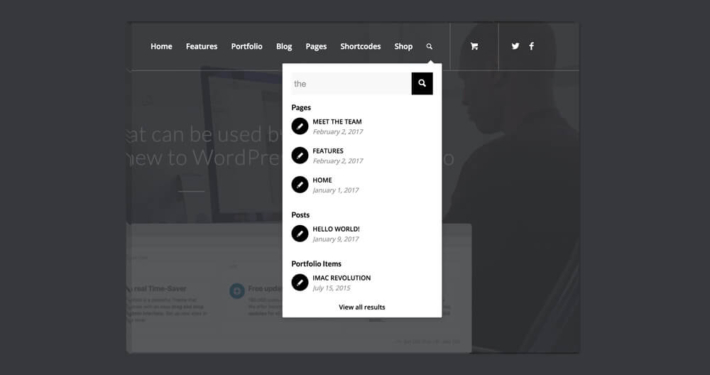This screenshot has height=375, width=710.
Task: Click View all results link
Action: pos(362,307)
